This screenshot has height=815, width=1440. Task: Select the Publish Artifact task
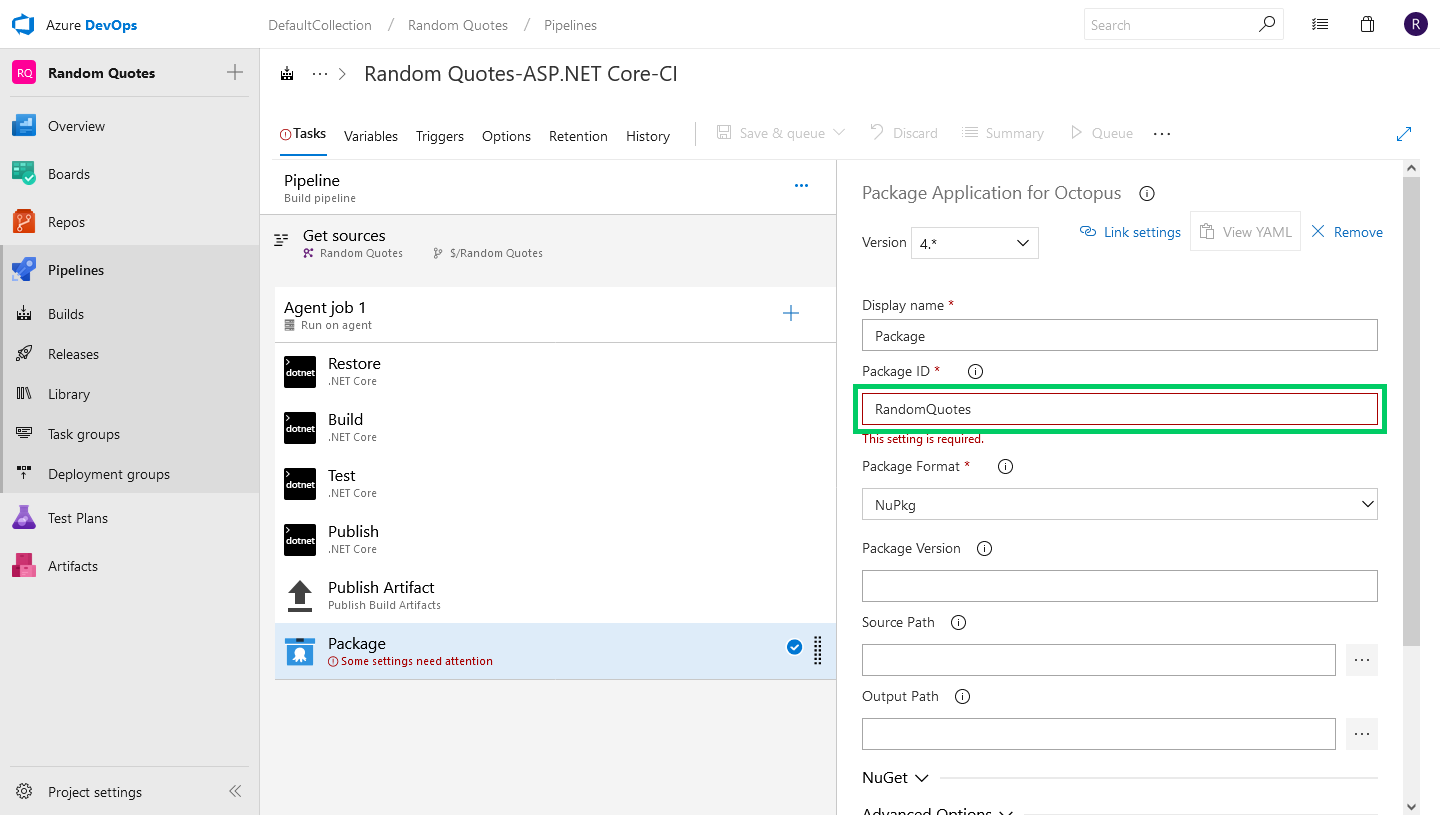[x=555, y=595]
